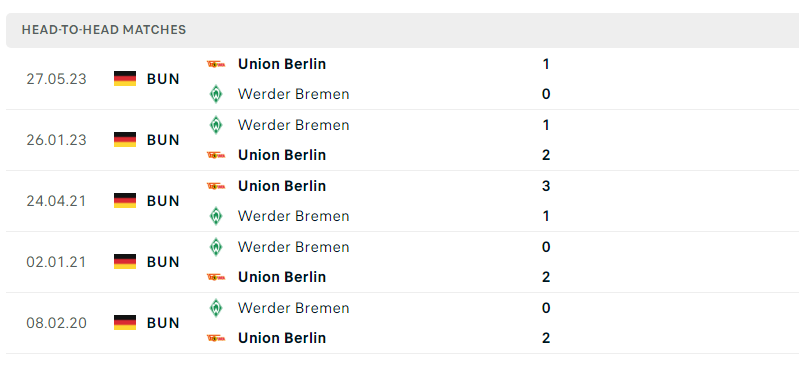Select BUN league label for 24.04.21
Viewport: 799px width, 366px height.
tap(163, 201)
